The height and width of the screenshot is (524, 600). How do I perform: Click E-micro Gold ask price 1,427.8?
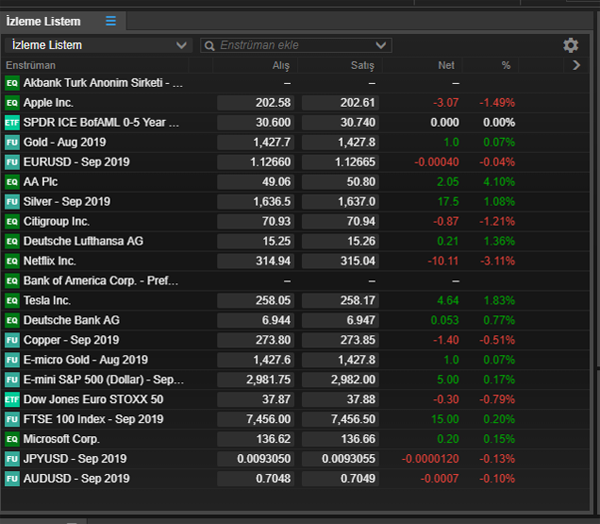click(340, 360)
